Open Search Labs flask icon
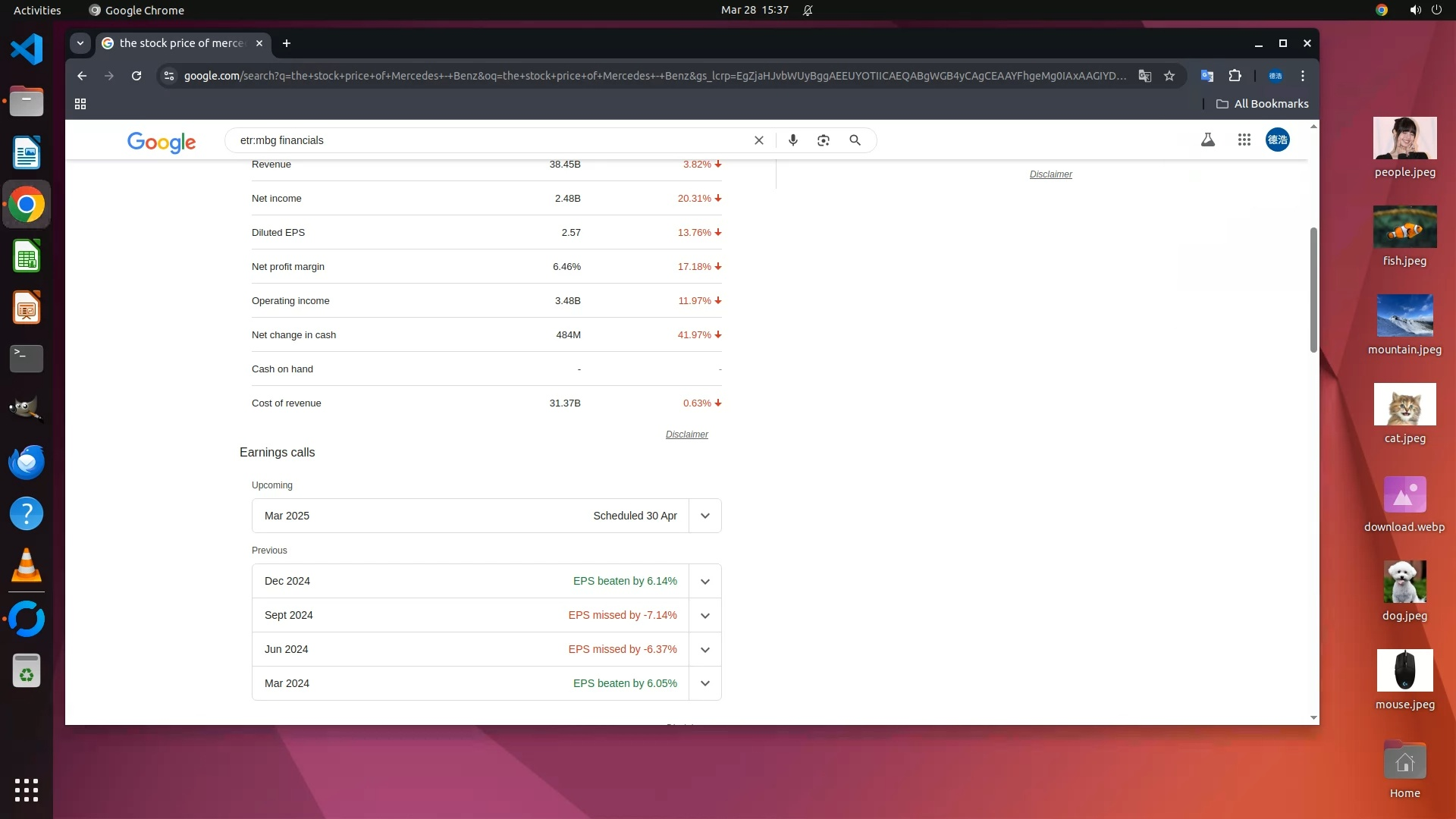Screen dimensions: 1456x819 click(x=1207, y=140)
